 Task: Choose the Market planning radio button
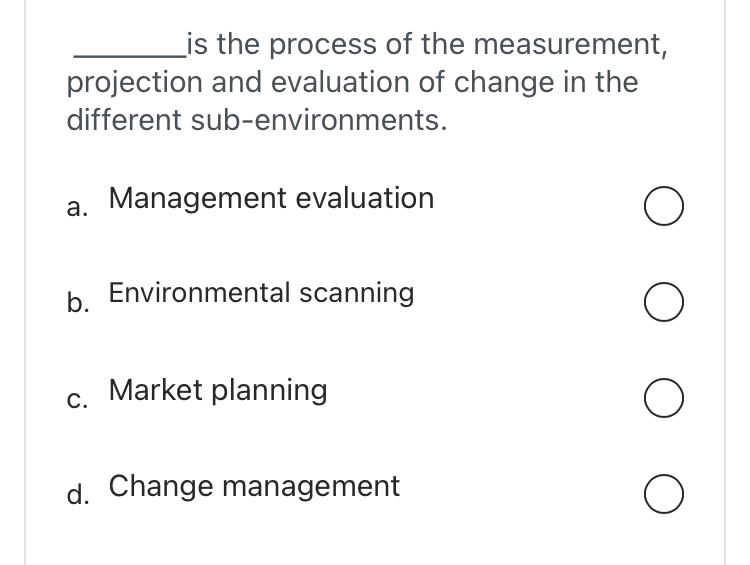[665, 399]
